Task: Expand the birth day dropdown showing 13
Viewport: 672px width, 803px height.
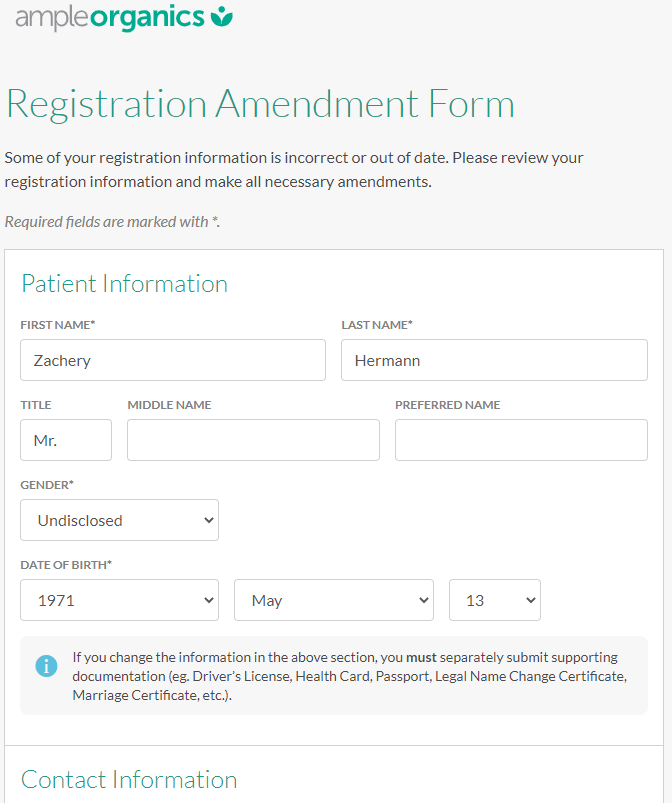Action: coord(494,600)
